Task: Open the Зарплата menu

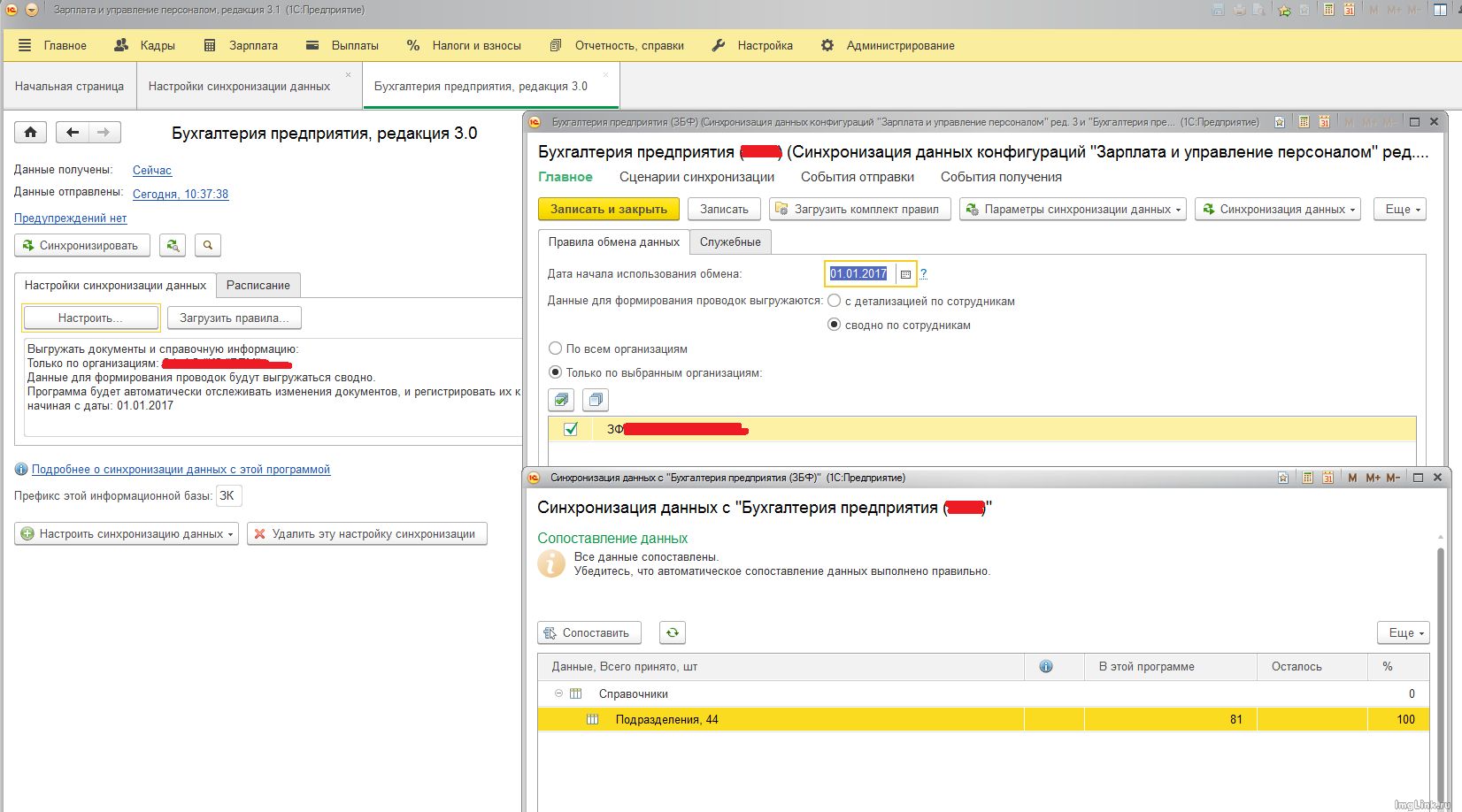Action: point(241,45)
